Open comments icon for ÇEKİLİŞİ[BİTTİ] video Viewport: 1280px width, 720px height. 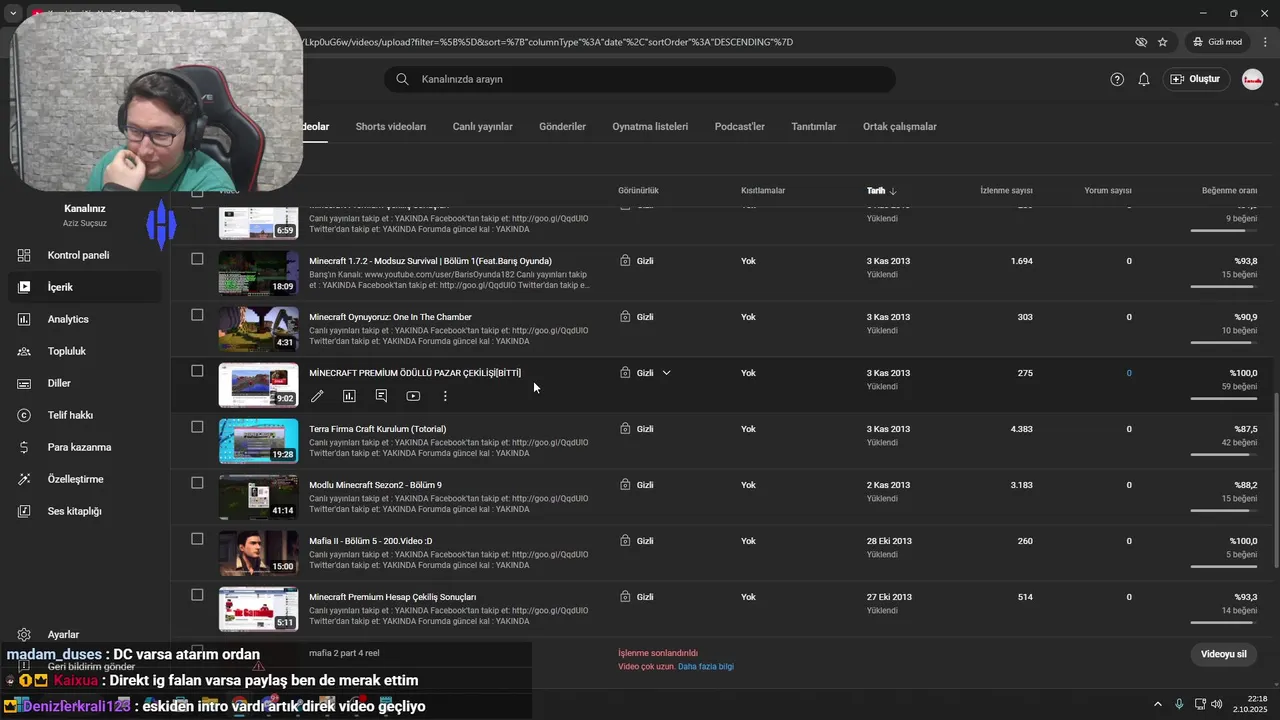point(381,396)
